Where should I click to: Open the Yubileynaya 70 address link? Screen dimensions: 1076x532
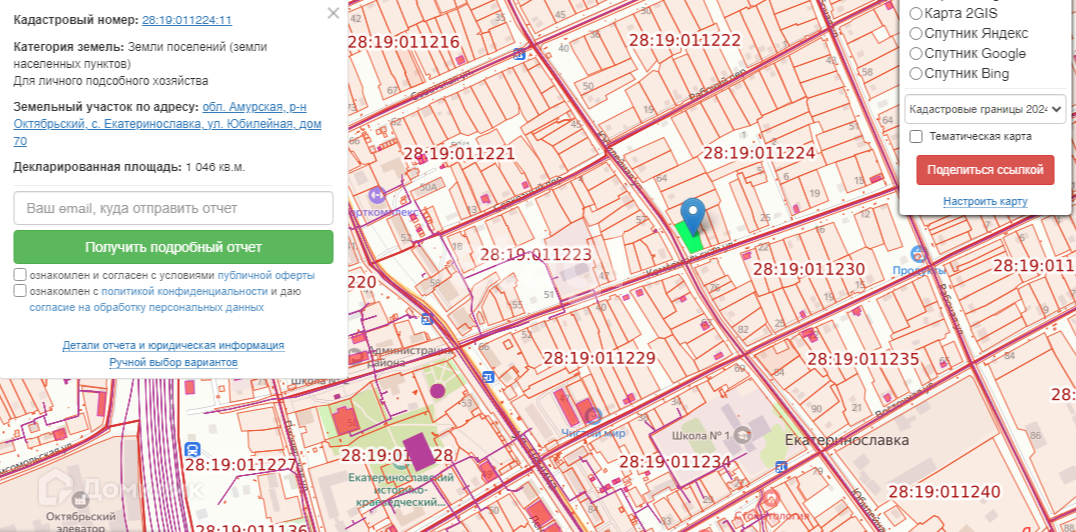pyautogui.click(x=167, y=124)
